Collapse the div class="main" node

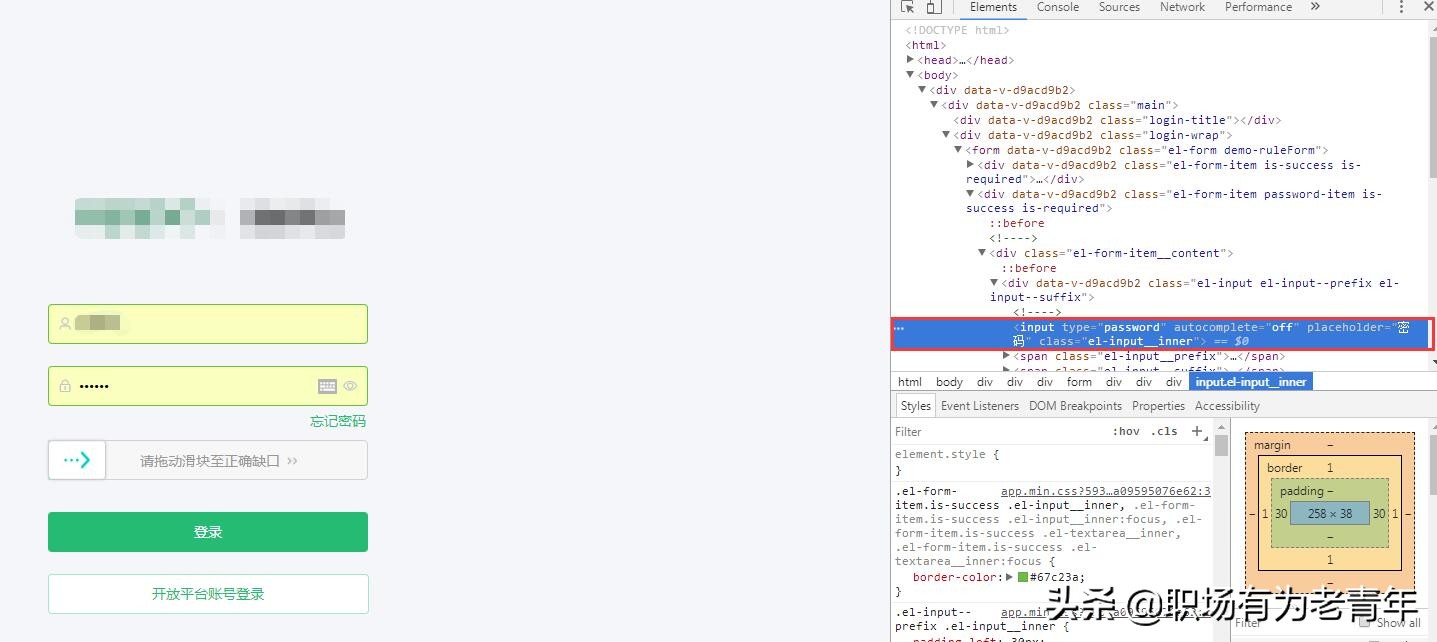(x=934, y=105)
